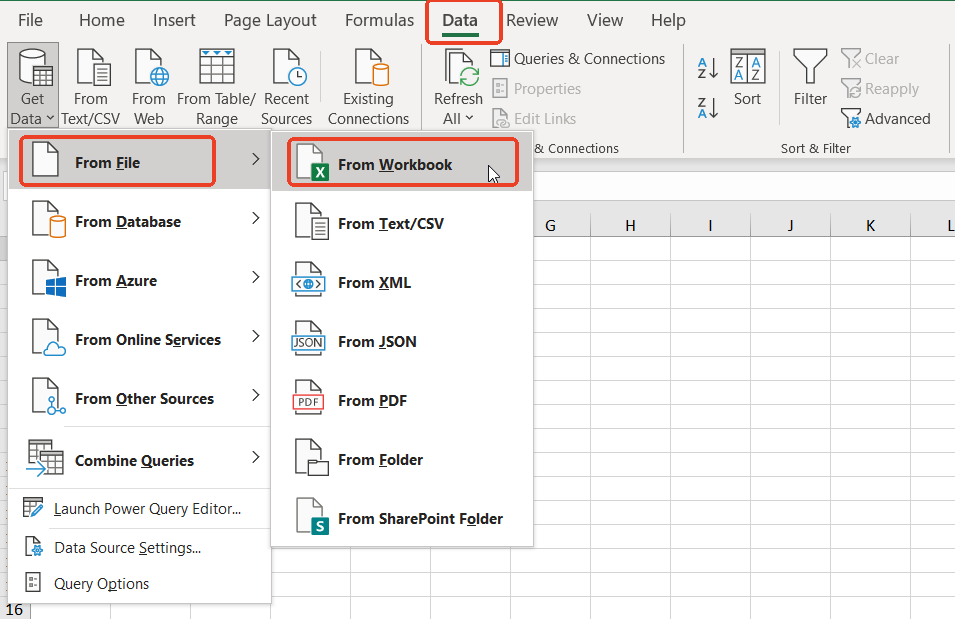
Task: Select From Workbook in submenu
Action: 402,163
